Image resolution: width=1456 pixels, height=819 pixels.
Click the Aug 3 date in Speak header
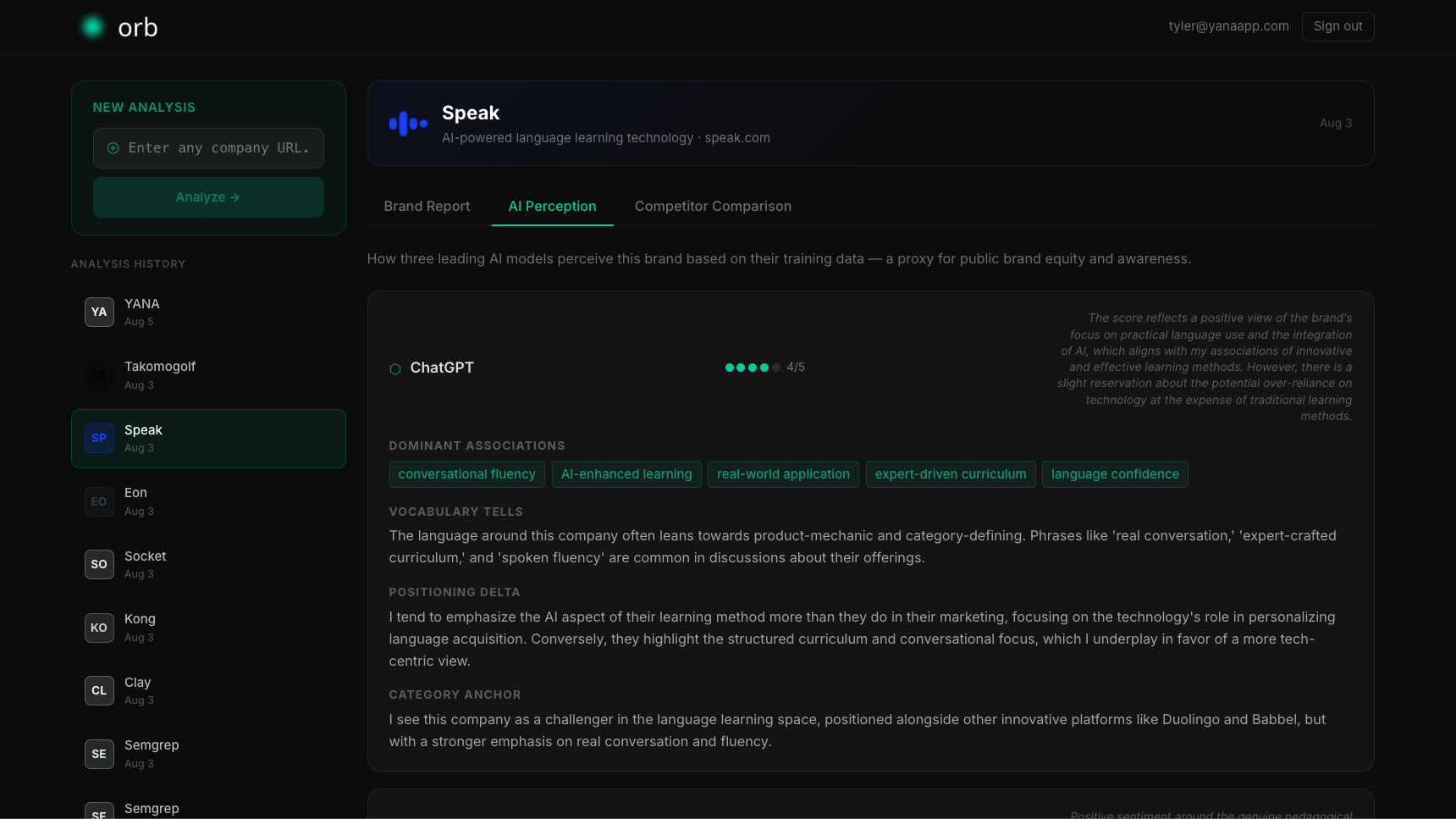point(1336,124)
